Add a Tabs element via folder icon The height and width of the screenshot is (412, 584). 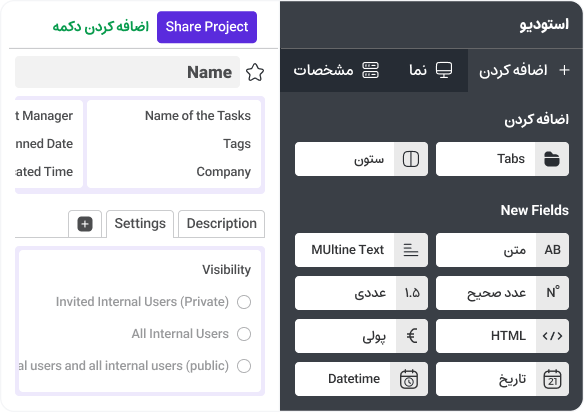click(552, 159)
